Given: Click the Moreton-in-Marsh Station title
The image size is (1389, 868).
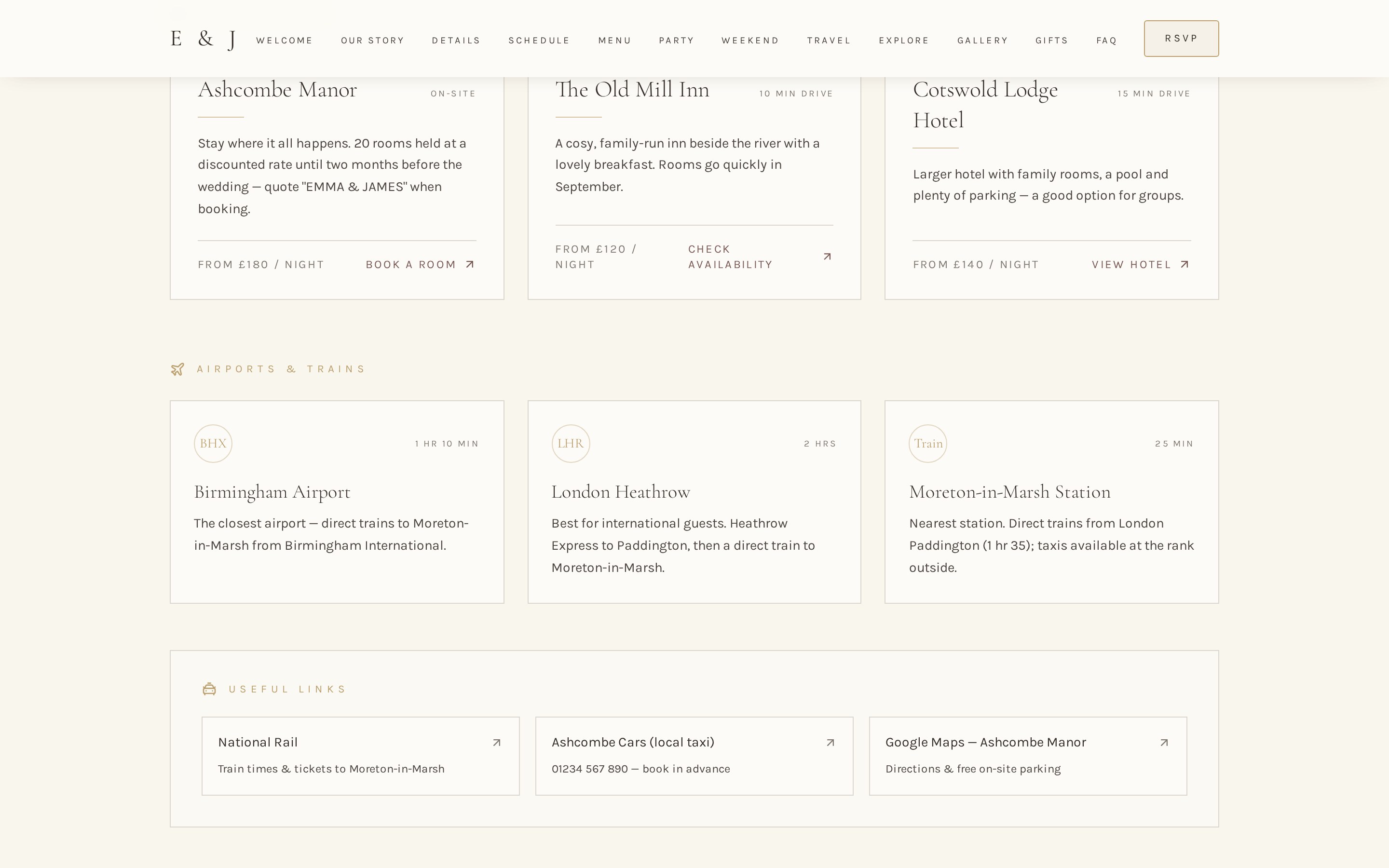Looking at the screenshot, I should pyautogui.click(x=1009, y=492).
